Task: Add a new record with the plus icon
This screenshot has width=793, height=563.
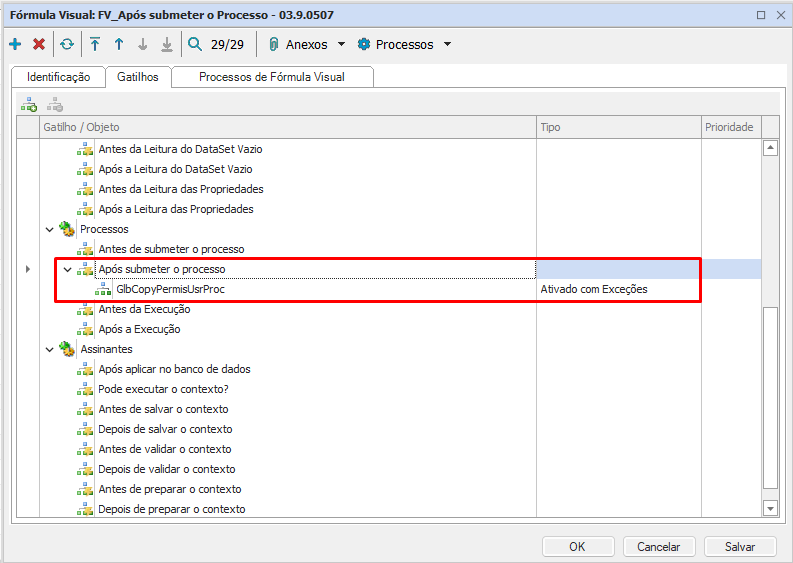Action: (15, 45)
